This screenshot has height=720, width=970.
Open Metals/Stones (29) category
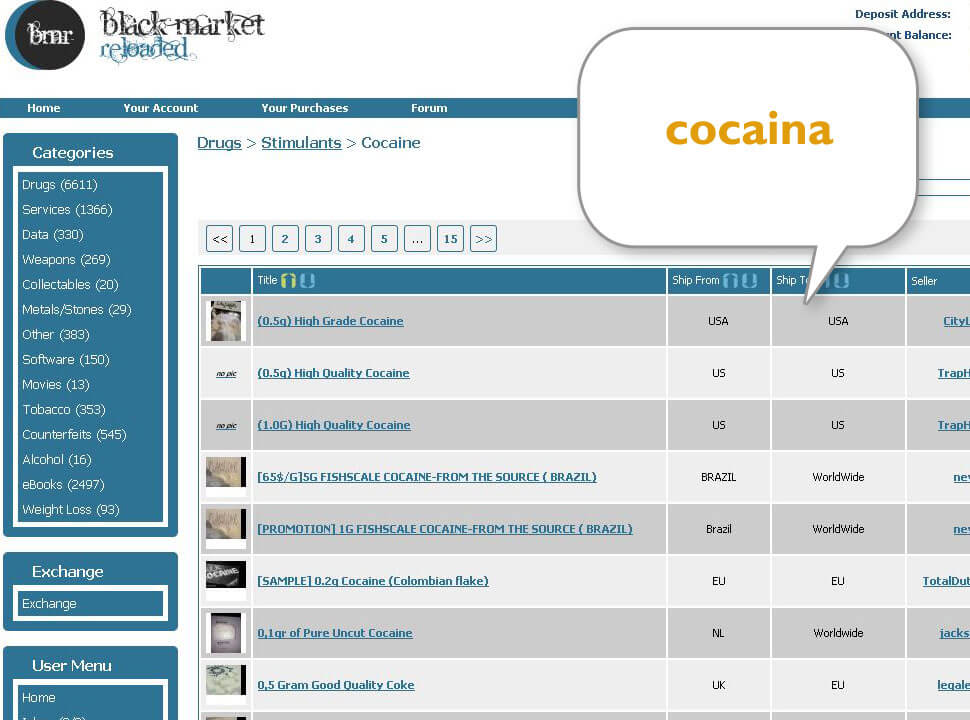click(77, 309)
